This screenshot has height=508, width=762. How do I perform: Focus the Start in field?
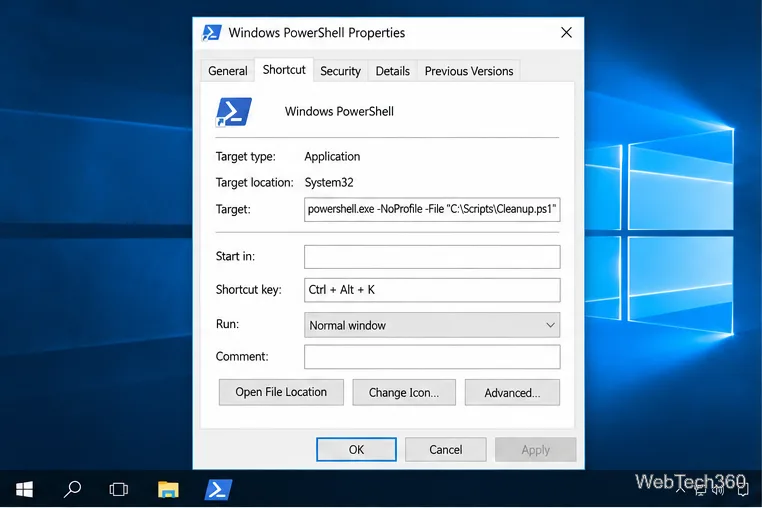click(x=432, y=257)
